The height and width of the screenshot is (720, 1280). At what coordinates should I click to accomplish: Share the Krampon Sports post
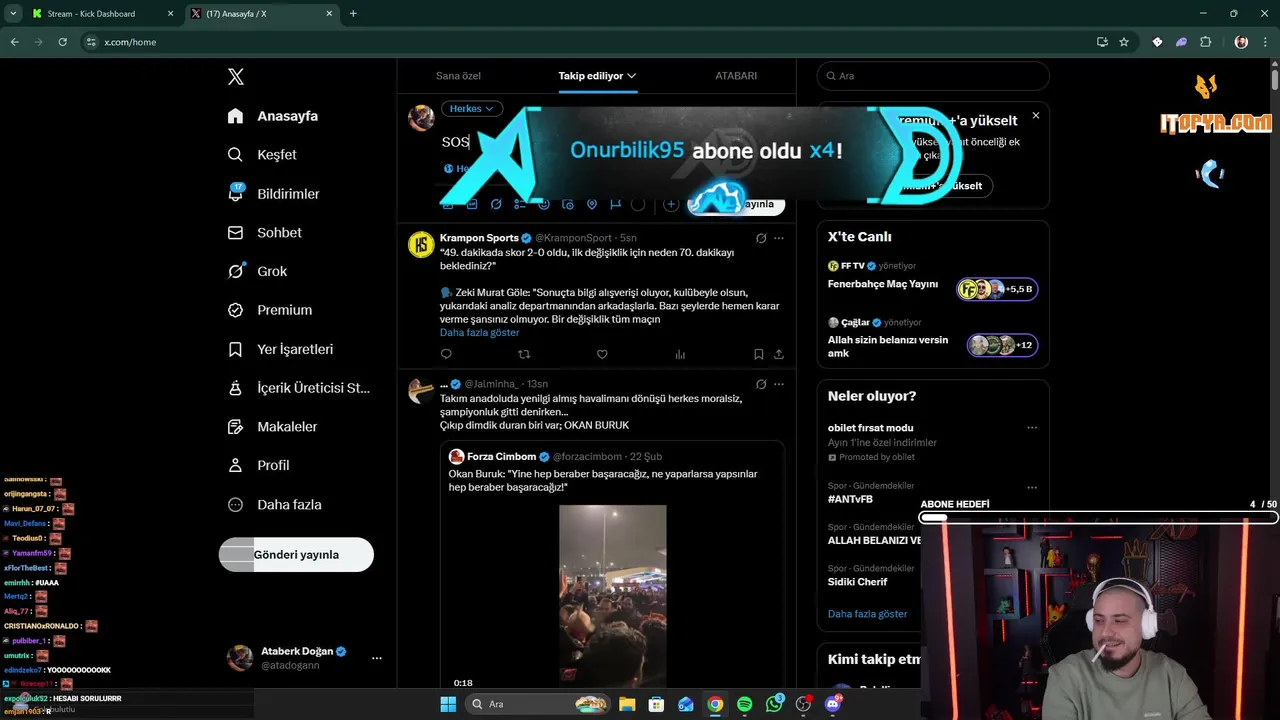[x=779, y=354]
